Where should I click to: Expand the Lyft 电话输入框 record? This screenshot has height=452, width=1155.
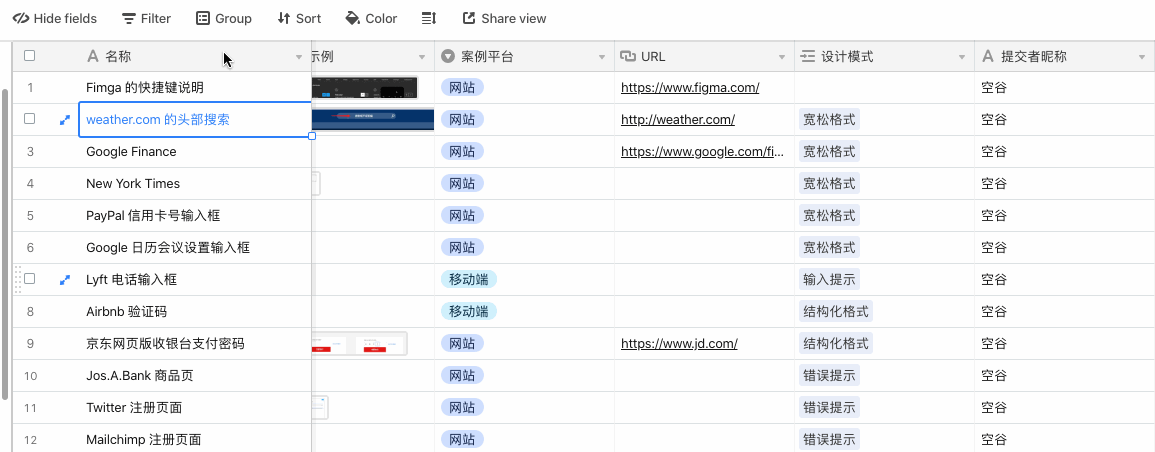(65, 280)
